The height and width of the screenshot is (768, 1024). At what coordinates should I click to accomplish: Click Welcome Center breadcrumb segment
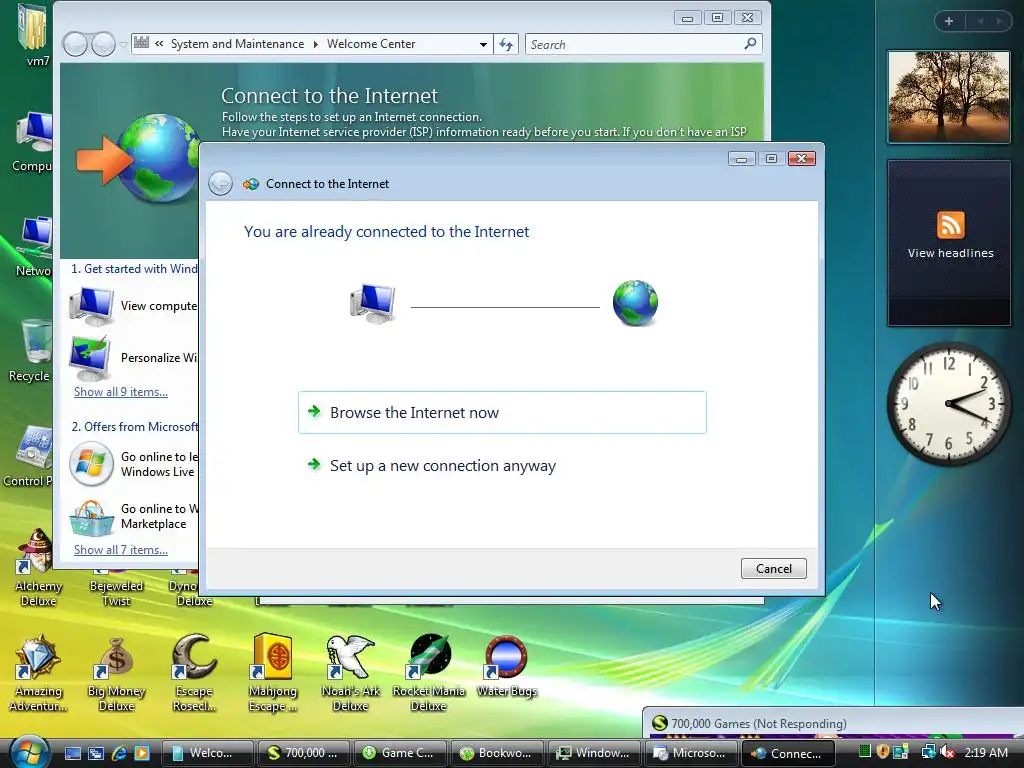click(x=371, y=44)
